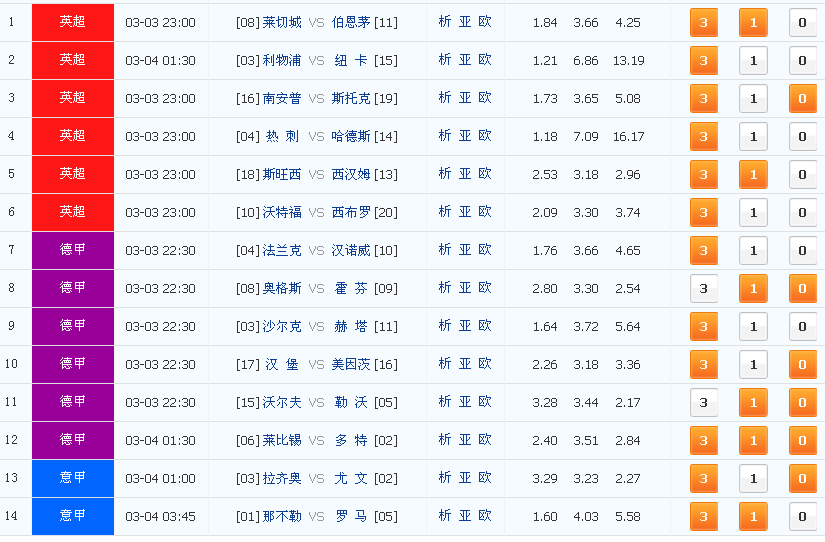825x542 pixels.
Task: Click the 英超 league label in row 1
Action: (x=73, y=22)
